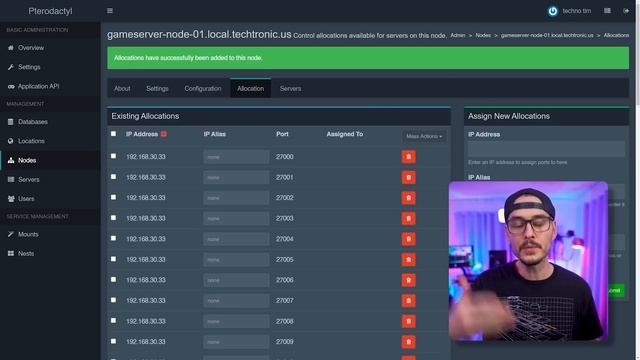Click the Overview home icon
This screenshot has height=360, width=640.
pos(11,48)
